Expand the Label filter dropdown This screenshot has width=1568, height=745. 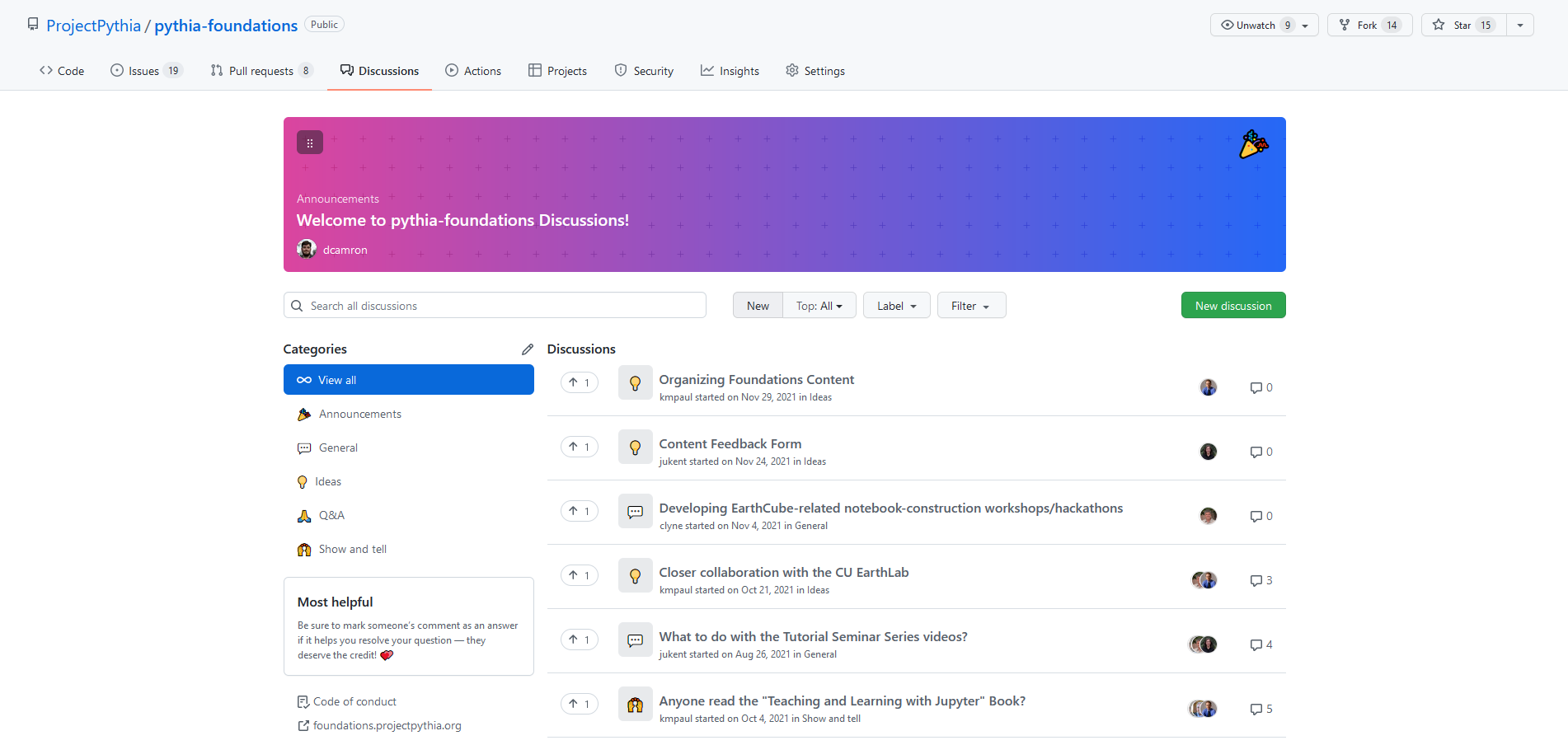click(896, 306)
